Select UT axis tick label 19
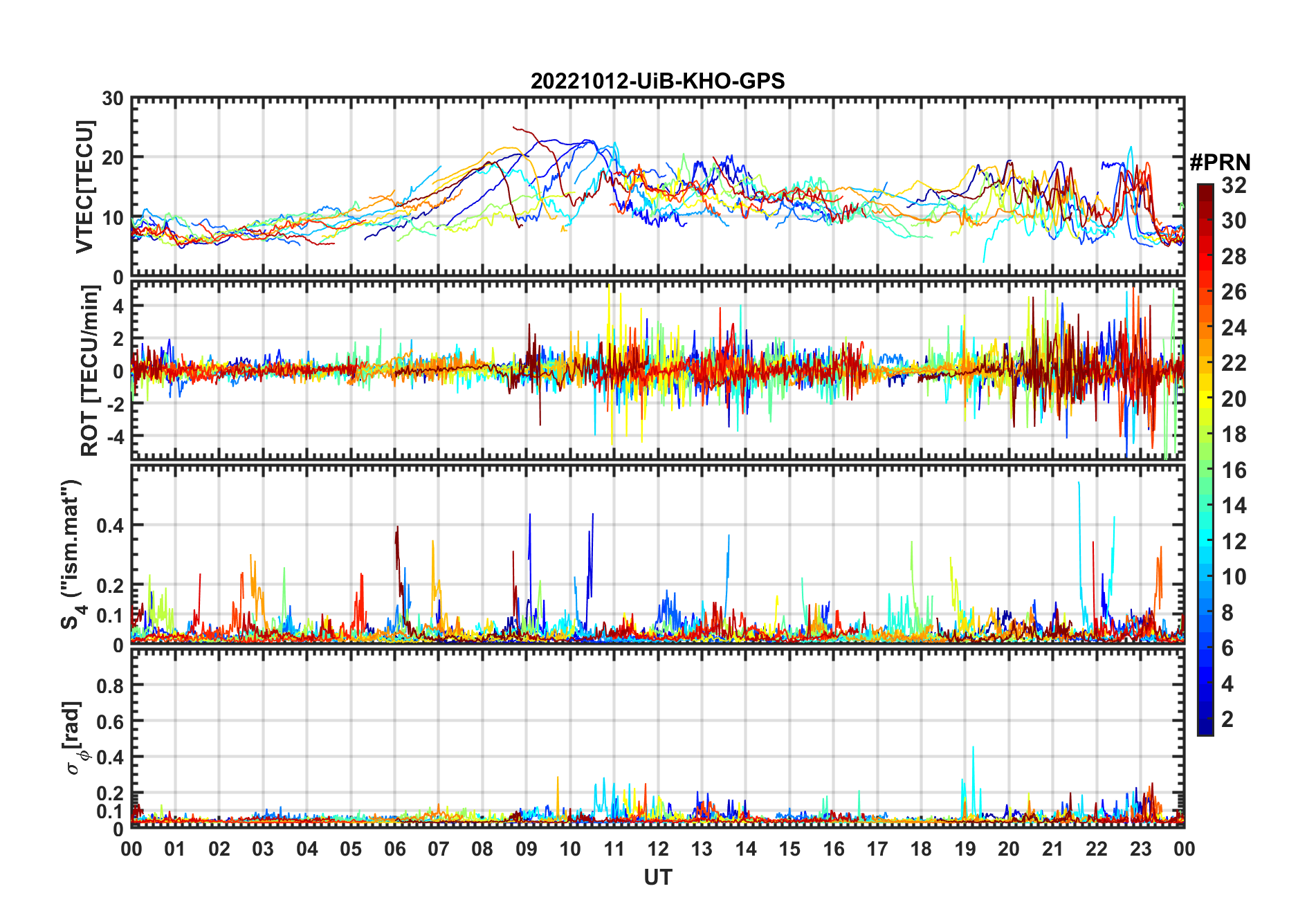 [965, 849]
